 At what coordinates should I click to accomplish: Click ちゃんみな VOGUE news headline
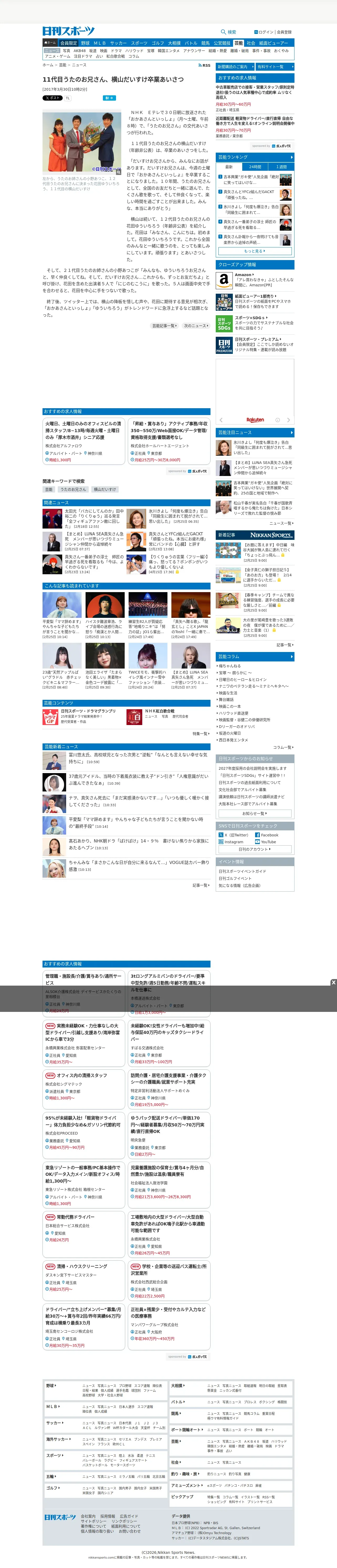(139, 866)
